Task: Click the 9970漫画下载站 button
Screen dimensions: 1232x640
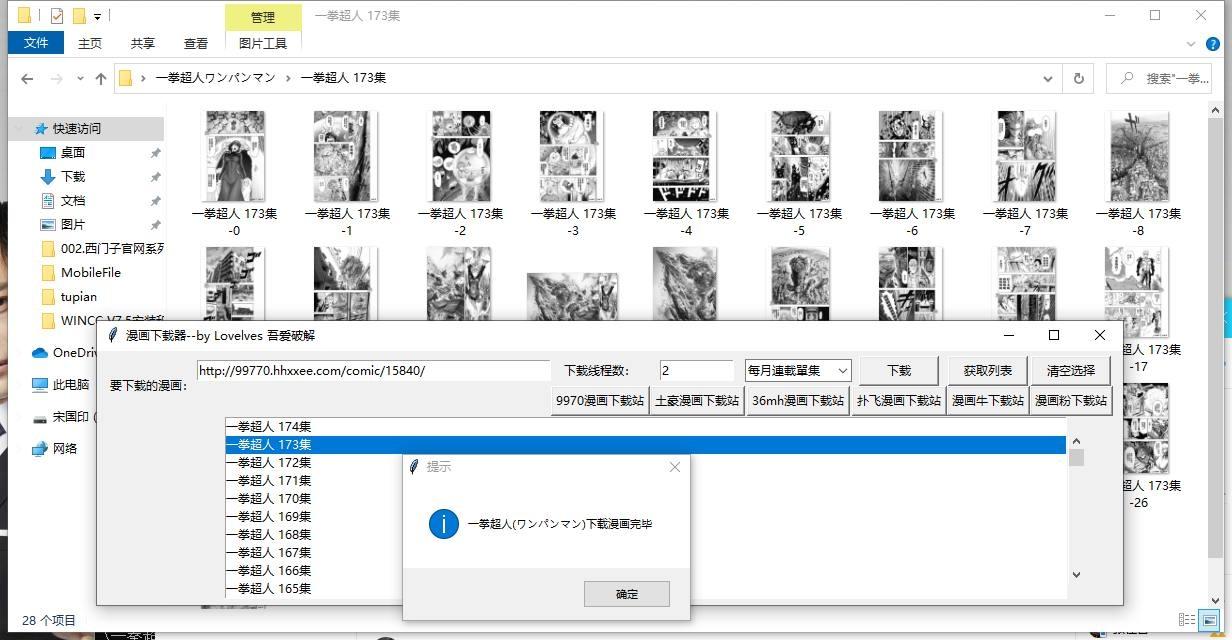Action: (x=600, y=400)
